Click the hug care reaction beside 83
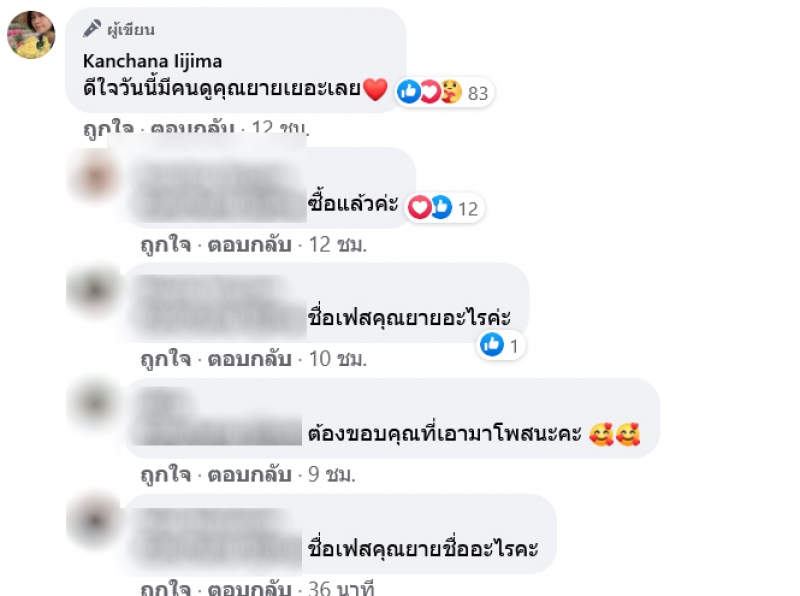The image size is (800, 596). pos(451,92)
